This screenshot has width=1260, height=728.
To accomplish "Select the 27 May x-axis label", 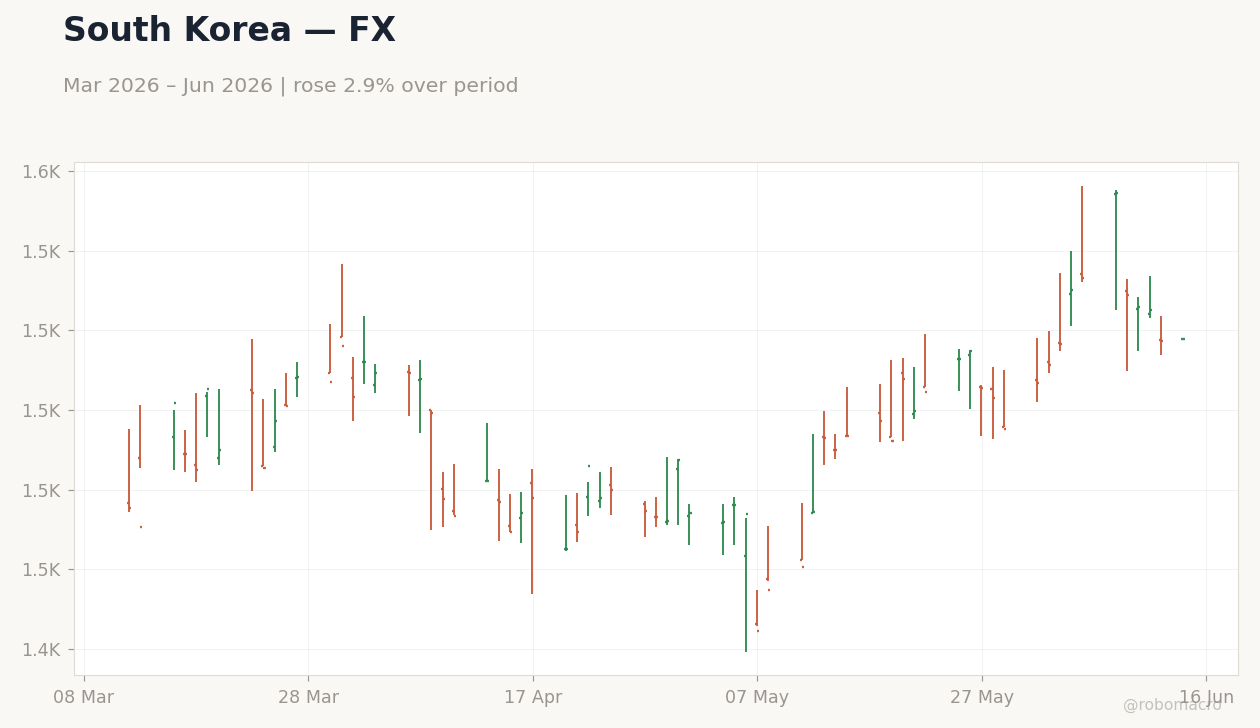I will [982, 698].
